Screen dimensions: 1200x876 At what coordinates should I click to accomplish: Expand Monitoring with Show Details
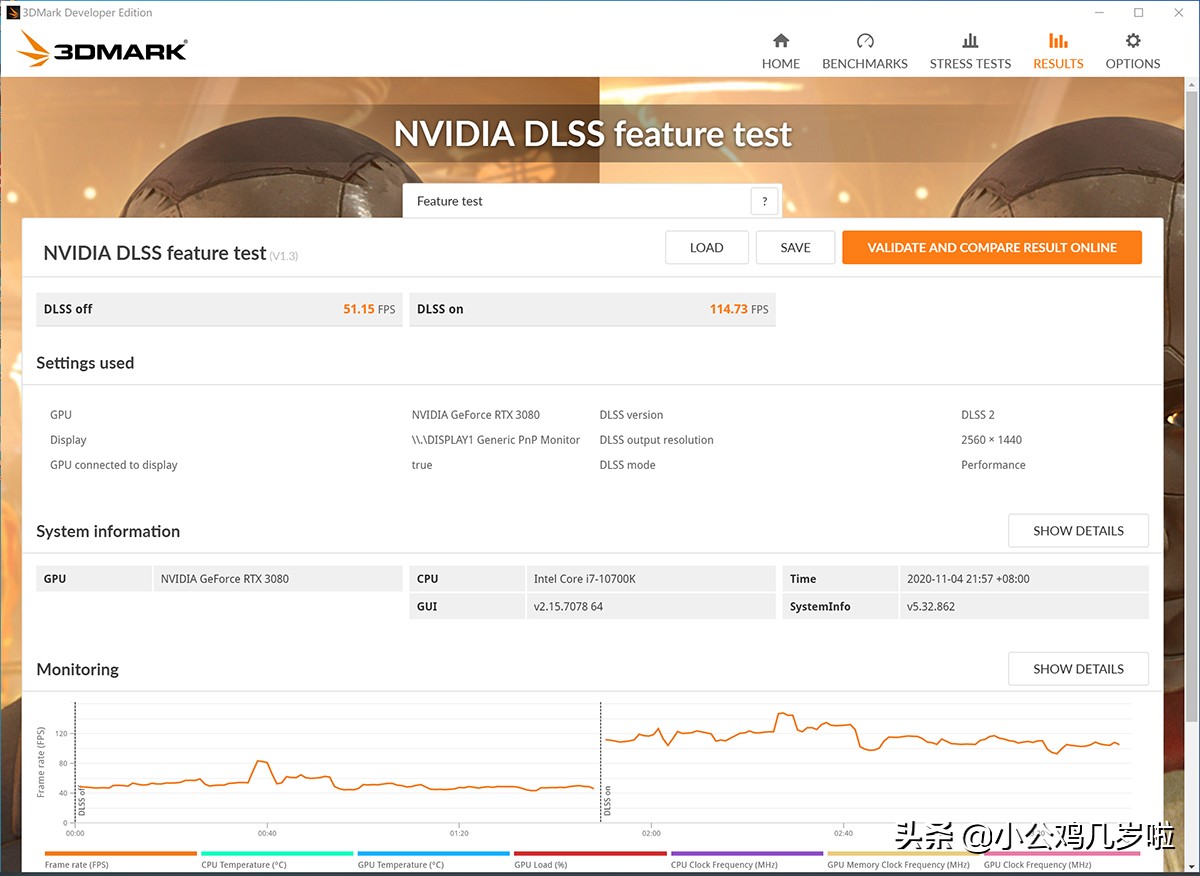(1078, 669)
